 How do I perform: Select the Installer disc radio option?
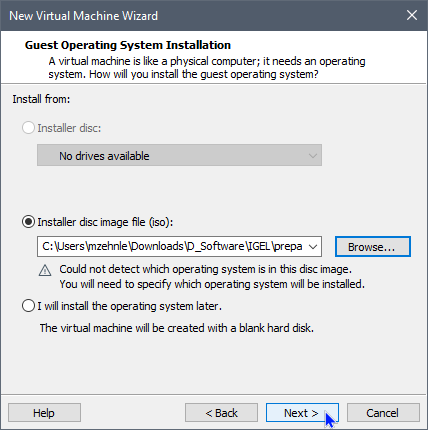click(28, 128)
